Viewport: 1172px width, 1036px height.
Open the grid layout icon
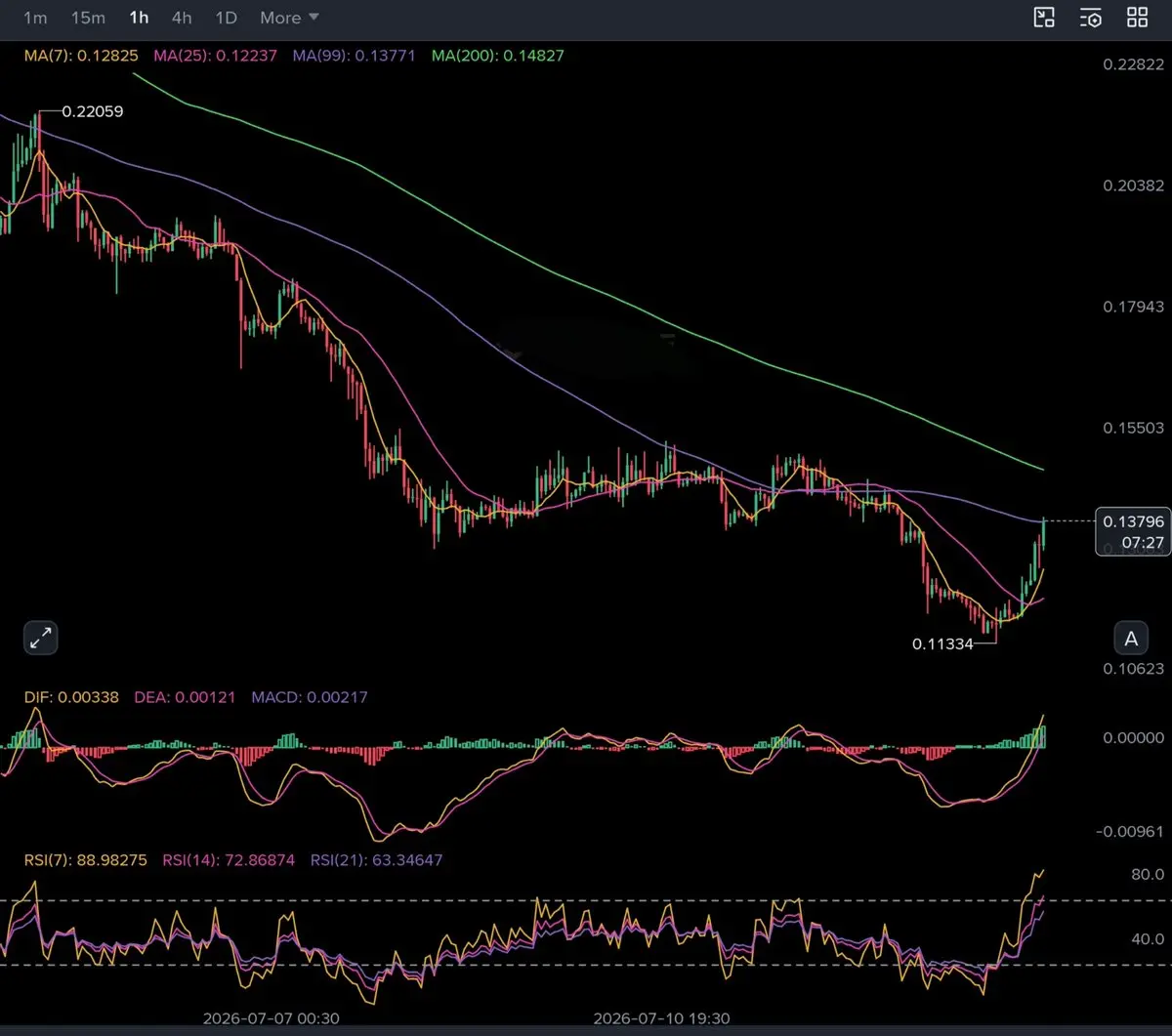[1138, 18]
